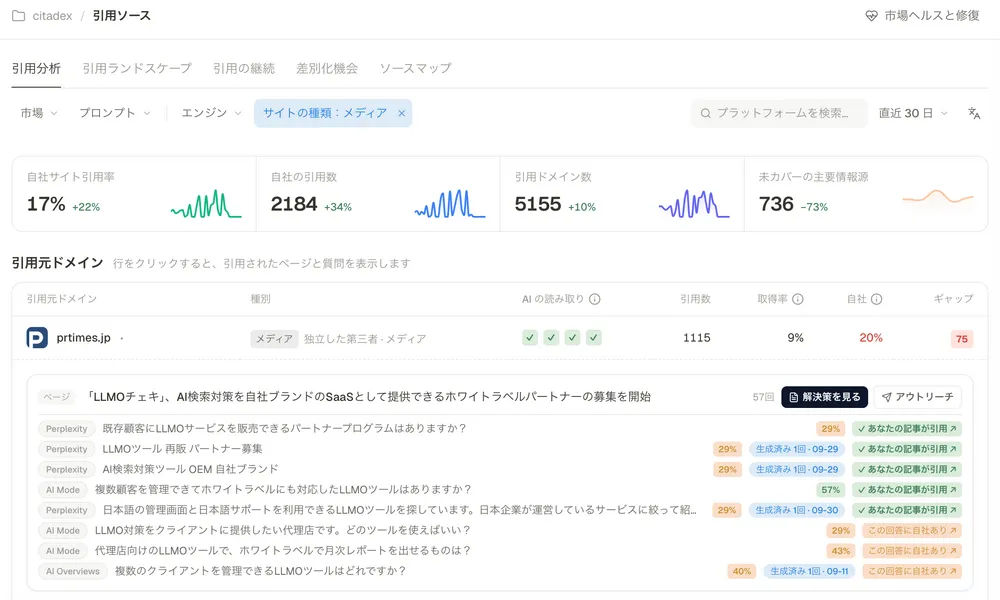
Task: Click the メディア type tag in prtimes.jp row
Action: 274,339
